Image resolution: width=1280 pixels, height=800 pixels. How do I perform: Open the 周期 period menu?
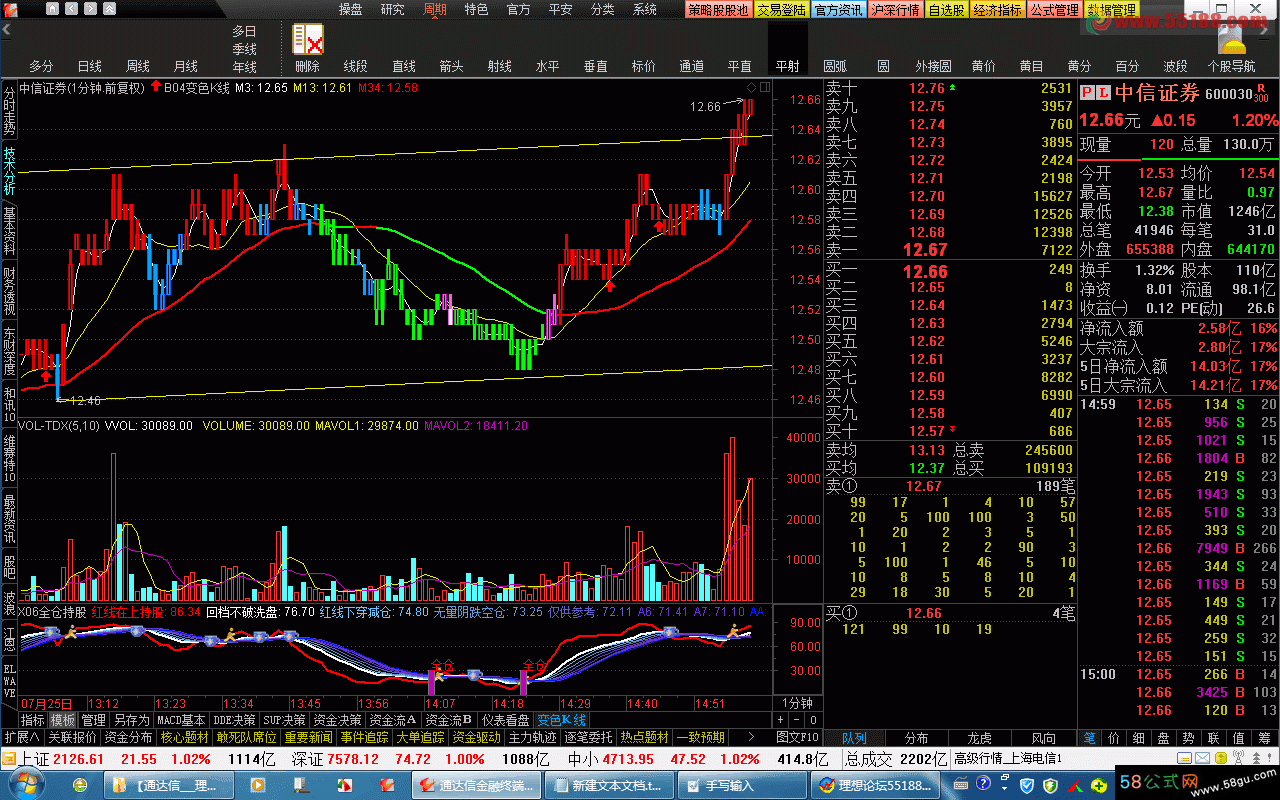(x=435, y=10)
